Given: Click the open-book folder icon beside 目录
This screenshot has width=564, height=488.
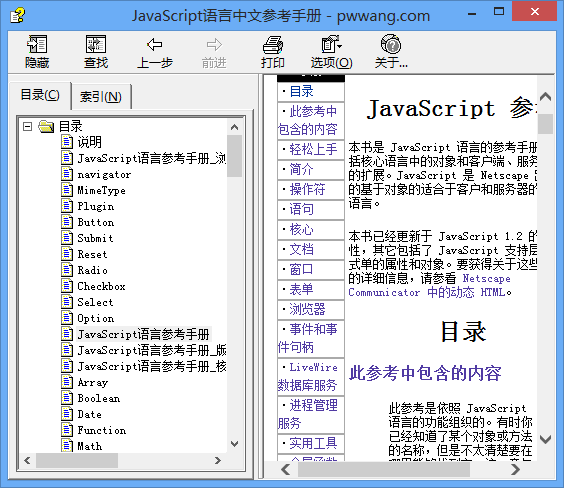Looking at the screenshot, I should pos(46,127).
